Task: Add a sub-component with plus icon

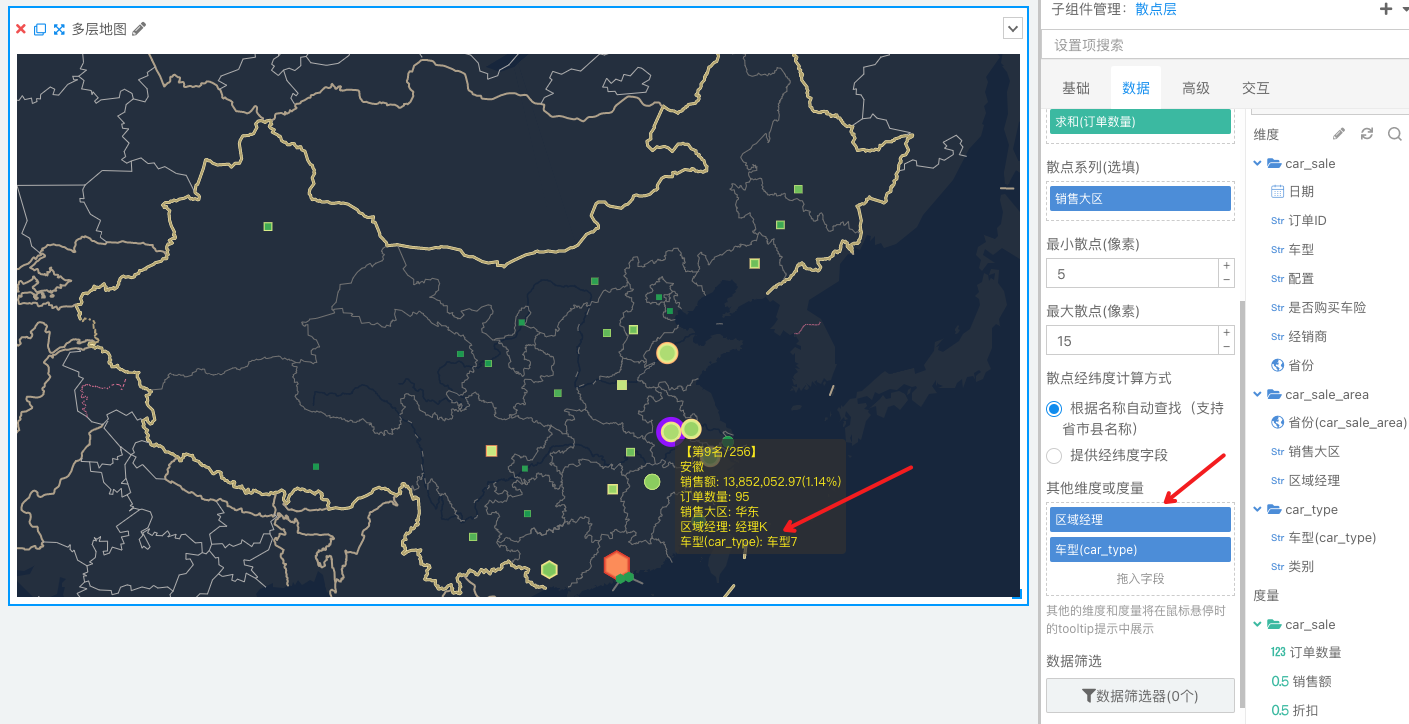Action: pos(1386,9)
